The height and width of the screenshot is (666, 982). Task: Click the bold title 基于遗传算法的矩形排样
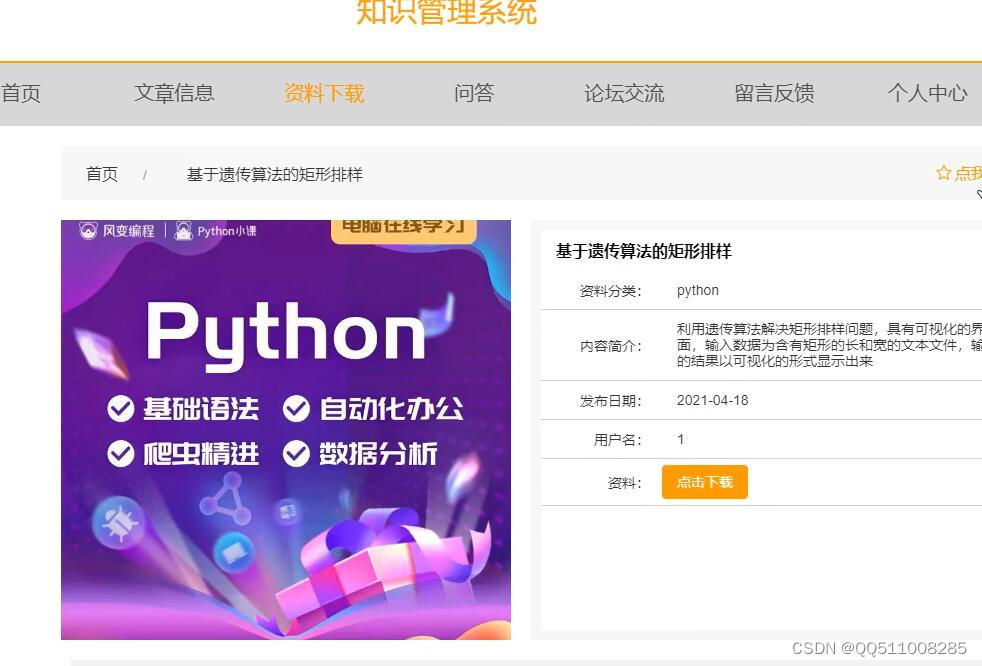(x=644, y=252)
